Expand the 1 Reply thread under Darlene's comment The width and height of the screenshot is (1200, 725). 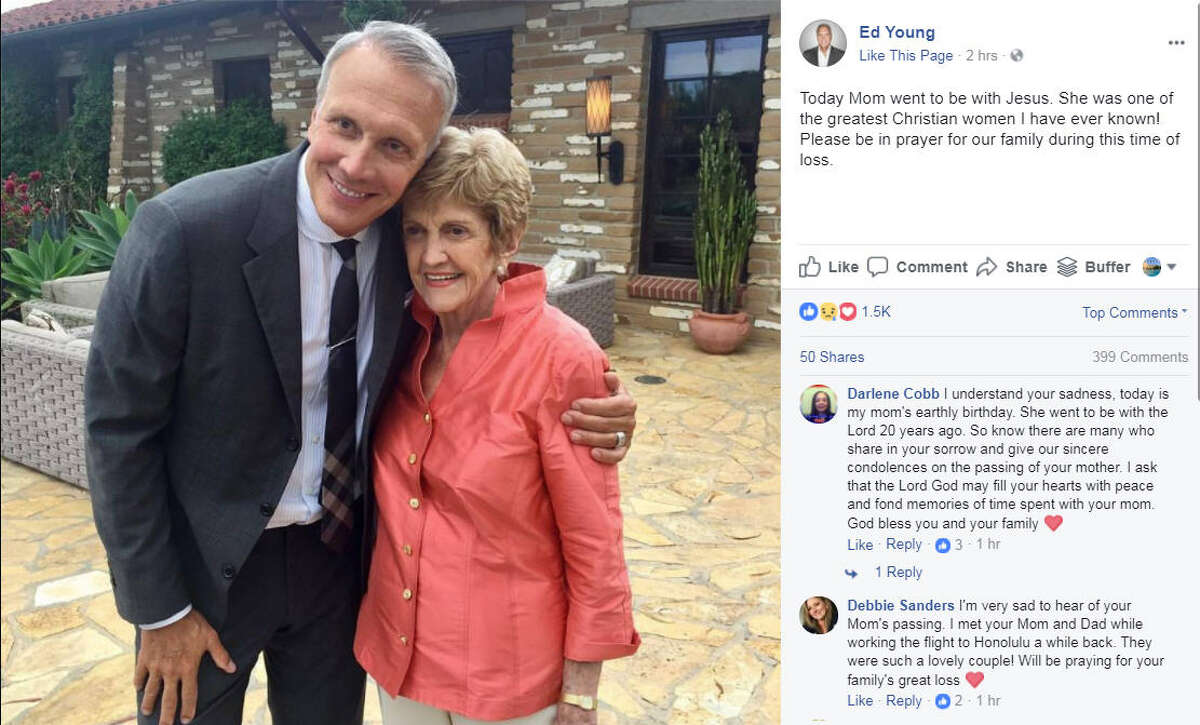click(x=897, y=572)
